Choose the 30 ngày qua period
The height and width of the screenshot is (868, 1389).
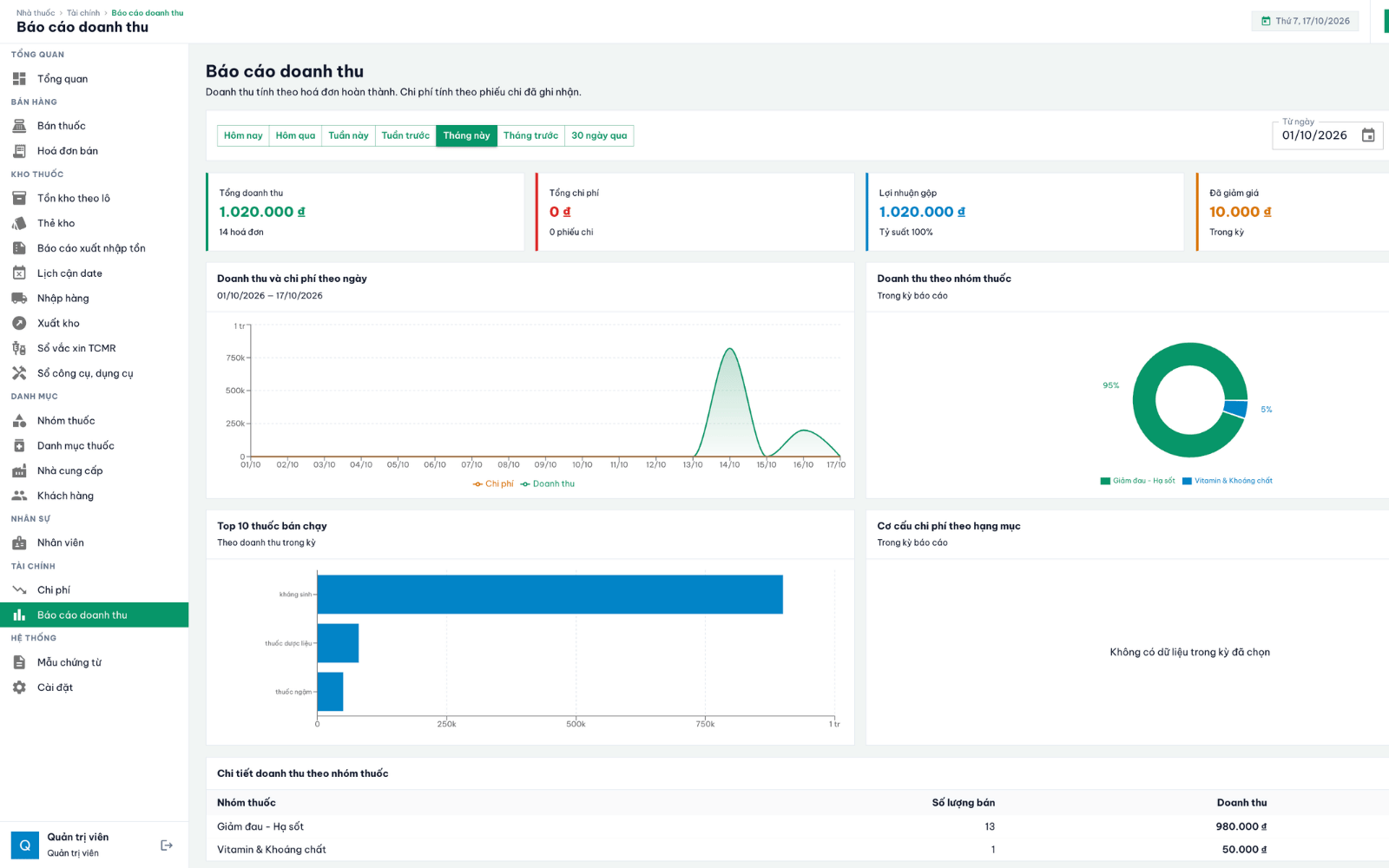599,135
